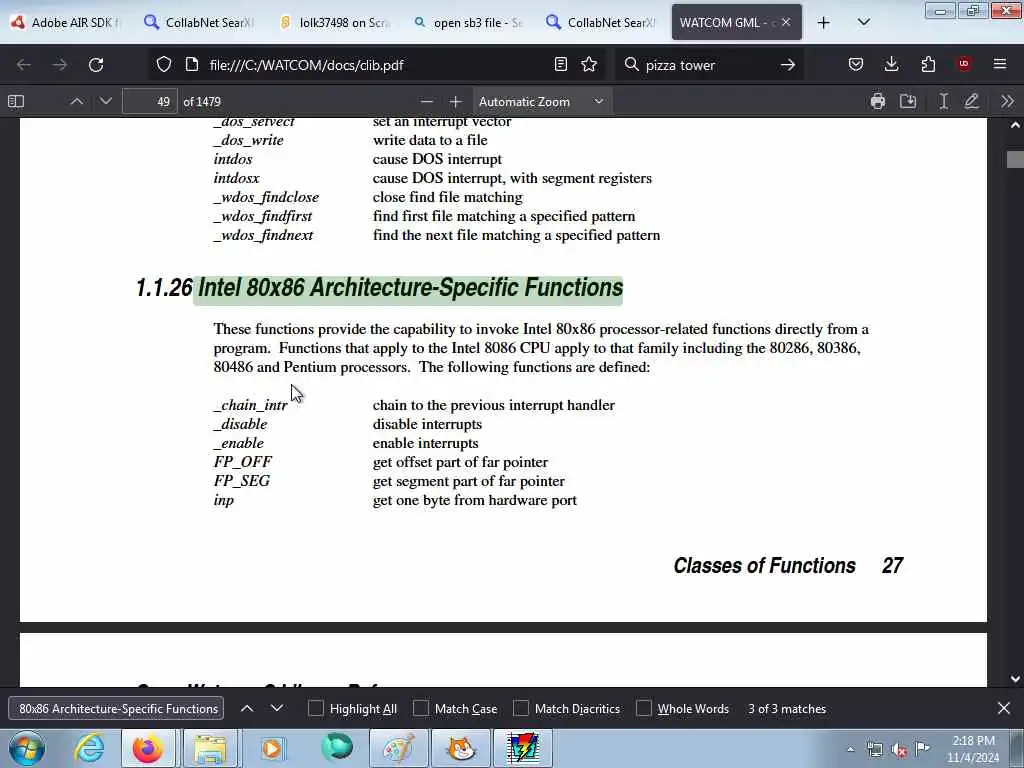
Task: Switch to open sb3 file search tab
Action: pyautogui.click(x=470, y=22)
